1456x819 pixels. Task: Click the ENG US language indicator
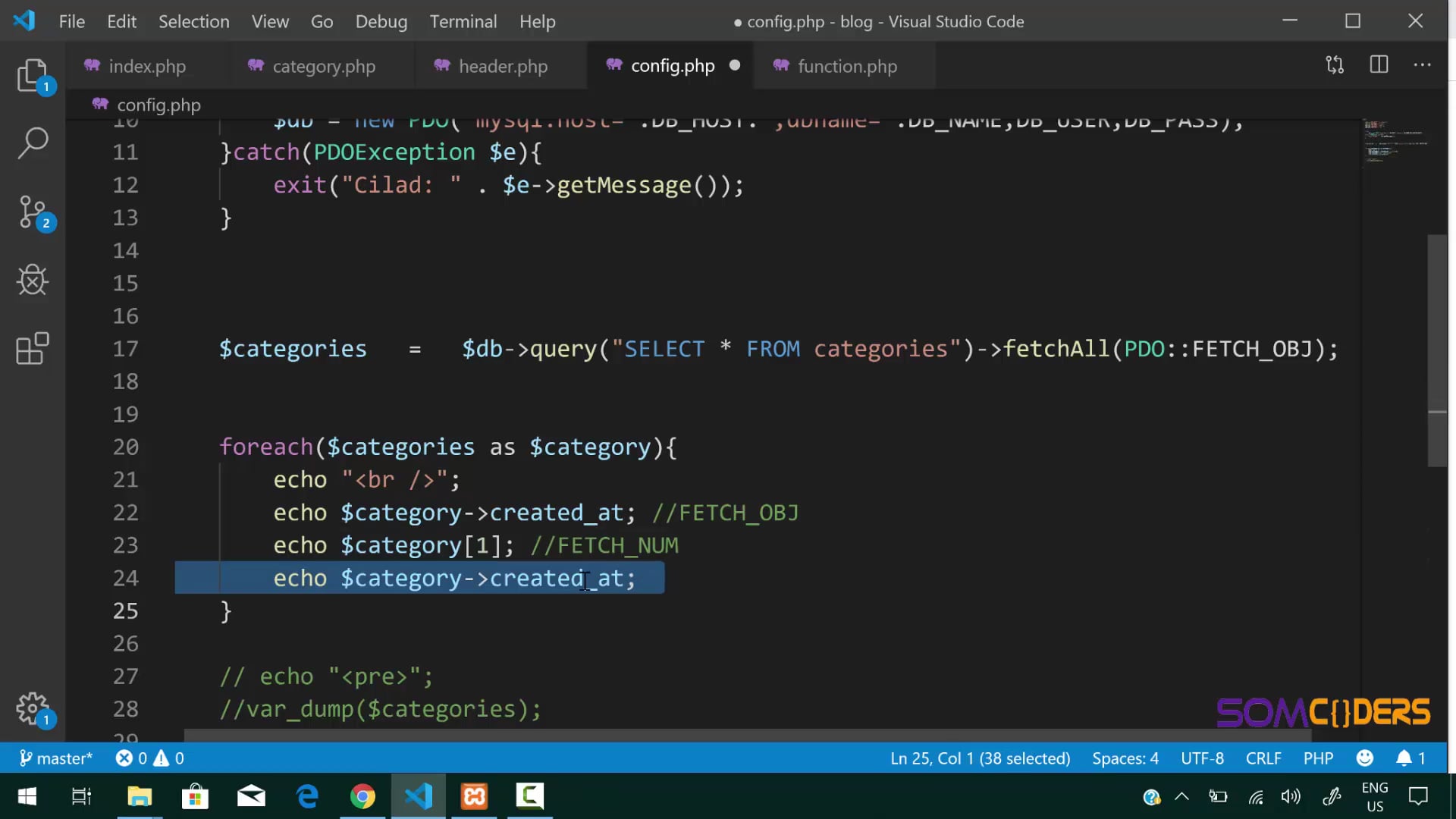(x=1375, y=797)
